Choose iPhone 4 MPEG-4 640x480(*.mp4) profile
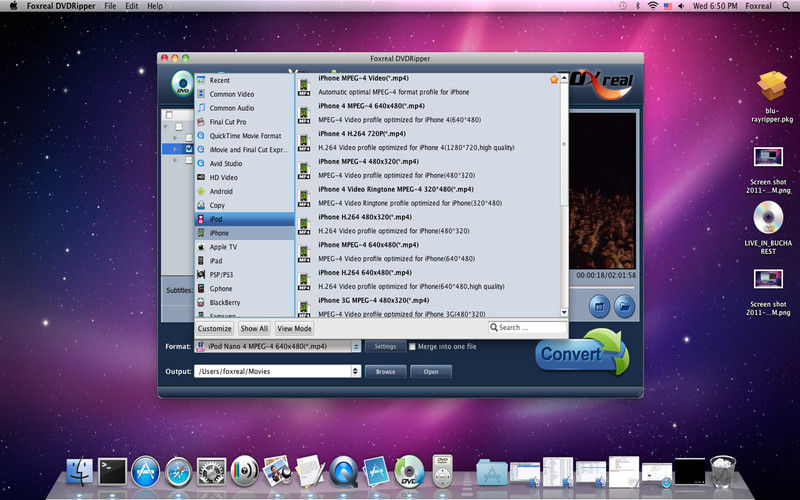The image size is (800, 500). click(x=428, y=113)
